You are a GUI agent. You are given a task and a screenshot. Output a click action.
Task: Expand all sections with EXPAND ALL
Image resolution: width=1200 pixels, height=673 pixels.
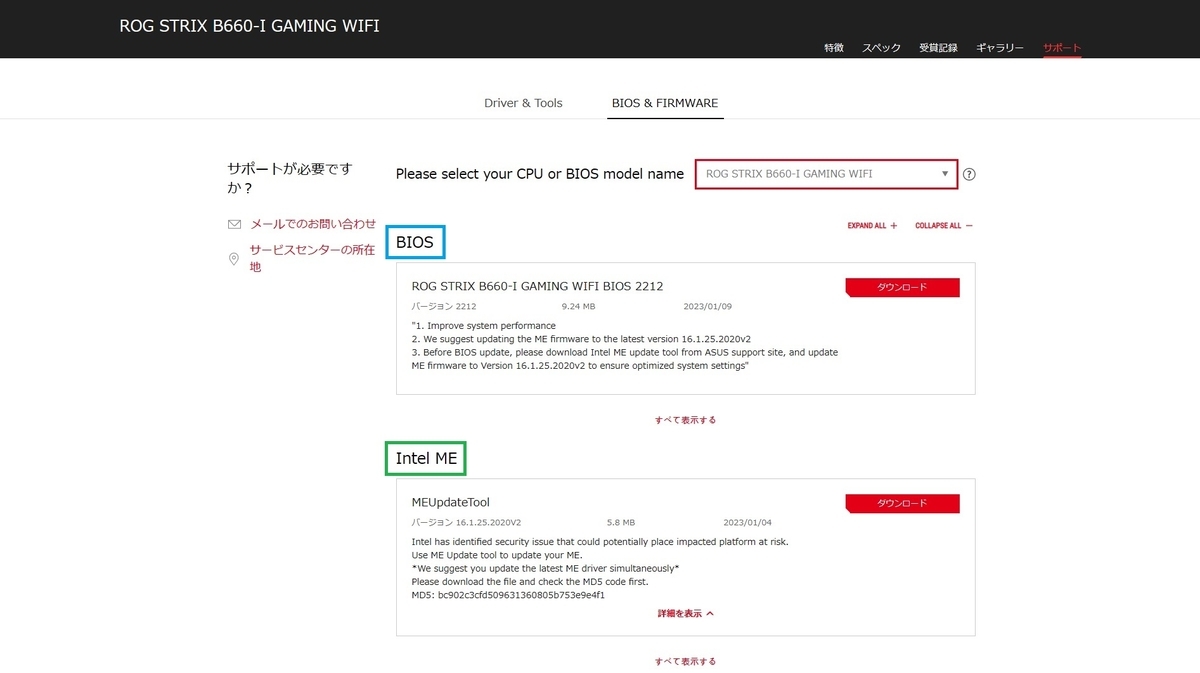point(872,226)
